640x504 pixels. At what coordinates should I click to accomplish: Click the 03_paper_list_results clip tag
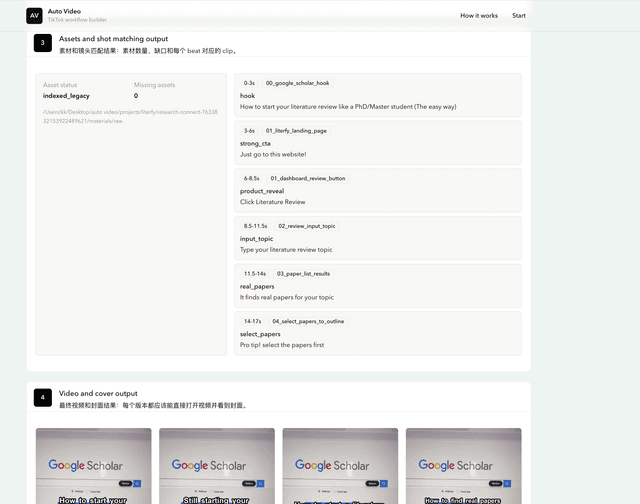coord(303,274)
